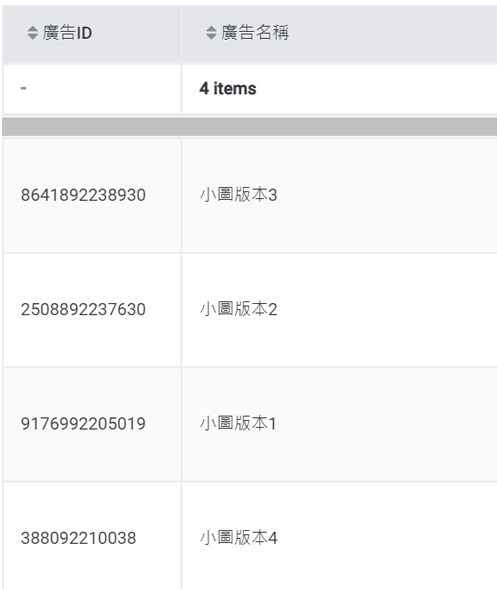This screenshot has width=497, height=589.
Task: Select ad ID 388092210038
Action: click(78, 538)
